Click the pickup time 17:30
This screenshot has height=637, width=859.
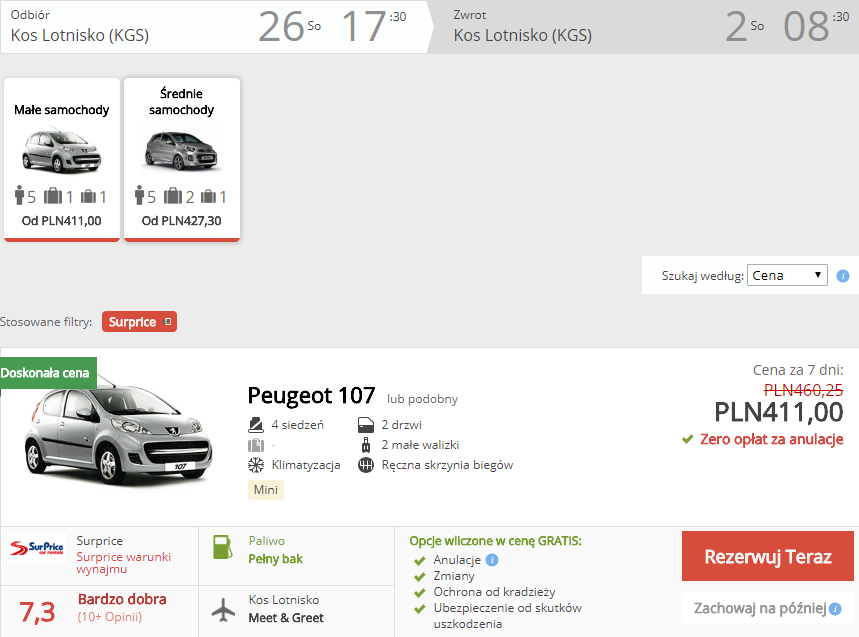pyautogui.click(x=374, y=26)
